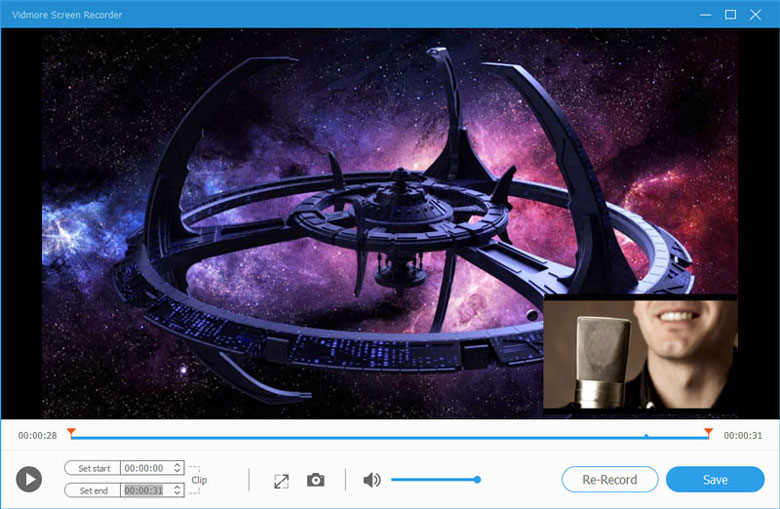Click the volume slider handle
This screenshot has width=780, height=509.
477,480
